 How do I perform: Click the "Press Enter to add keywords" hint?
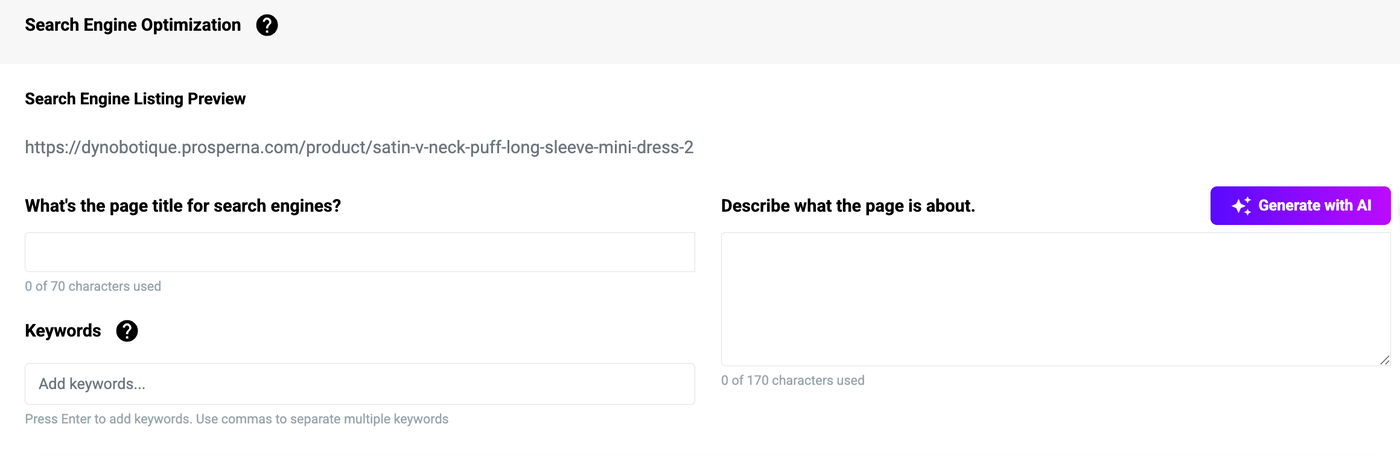[236, 419]
